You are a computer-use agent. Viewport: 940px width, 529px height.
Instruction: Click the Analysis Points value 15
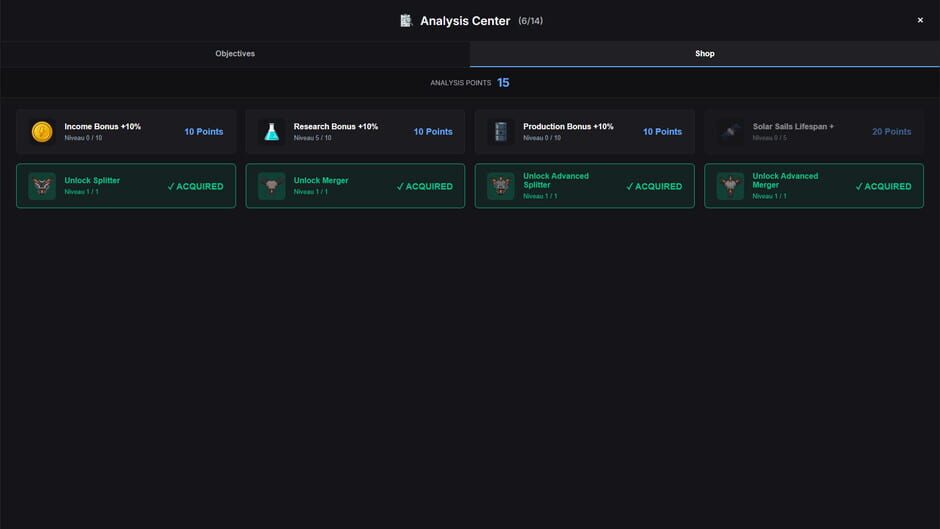(x=503, y=83)
